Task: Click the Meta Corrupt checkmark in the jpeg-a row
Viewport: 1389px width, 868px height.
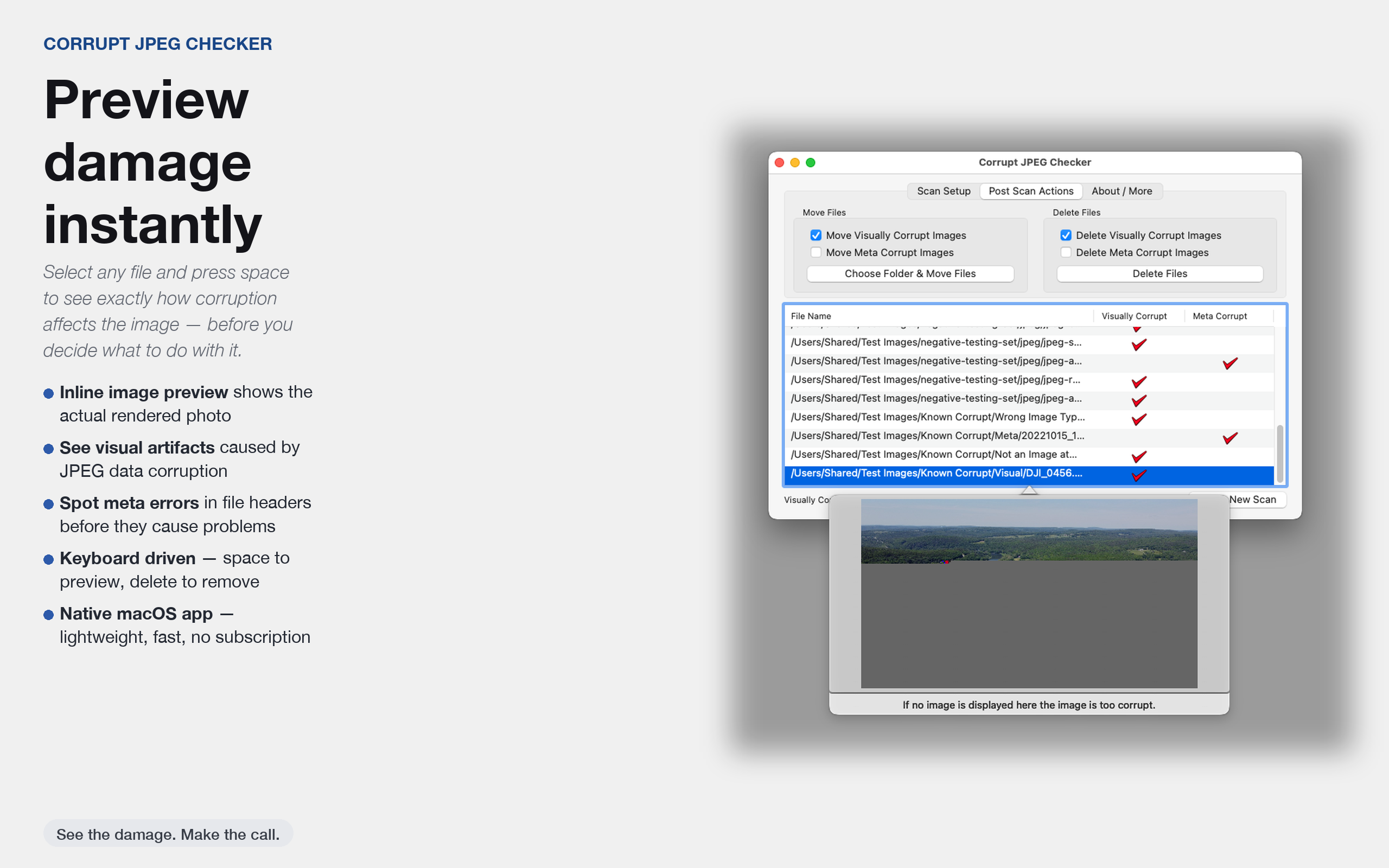Action: [x=1229, y=363]
